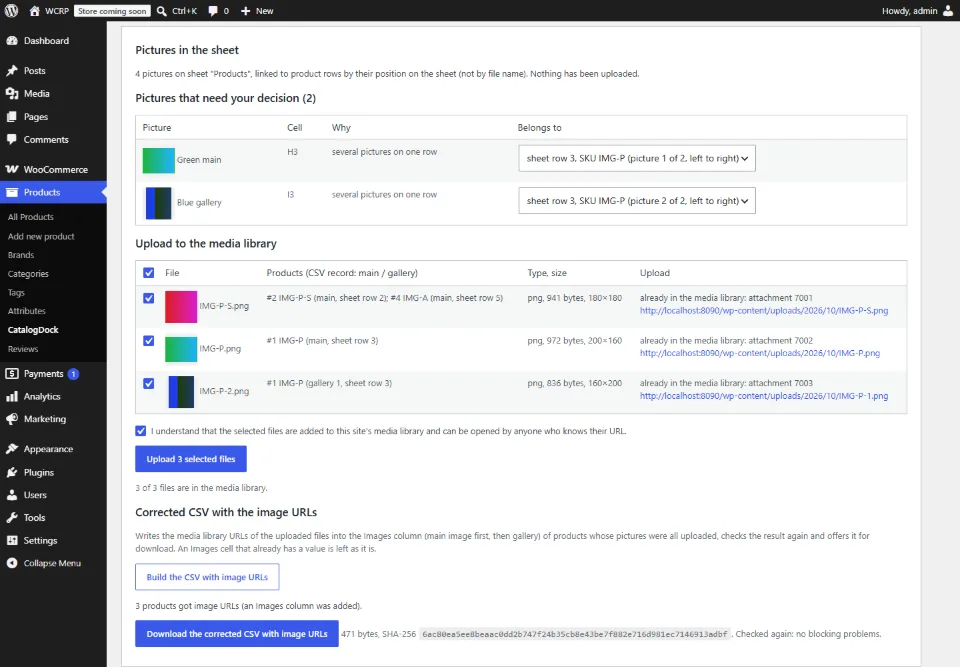The height and width of the screenshot is (667, 960).
Task: Click the SHA-256 hash code text
Action: point(575,634)
